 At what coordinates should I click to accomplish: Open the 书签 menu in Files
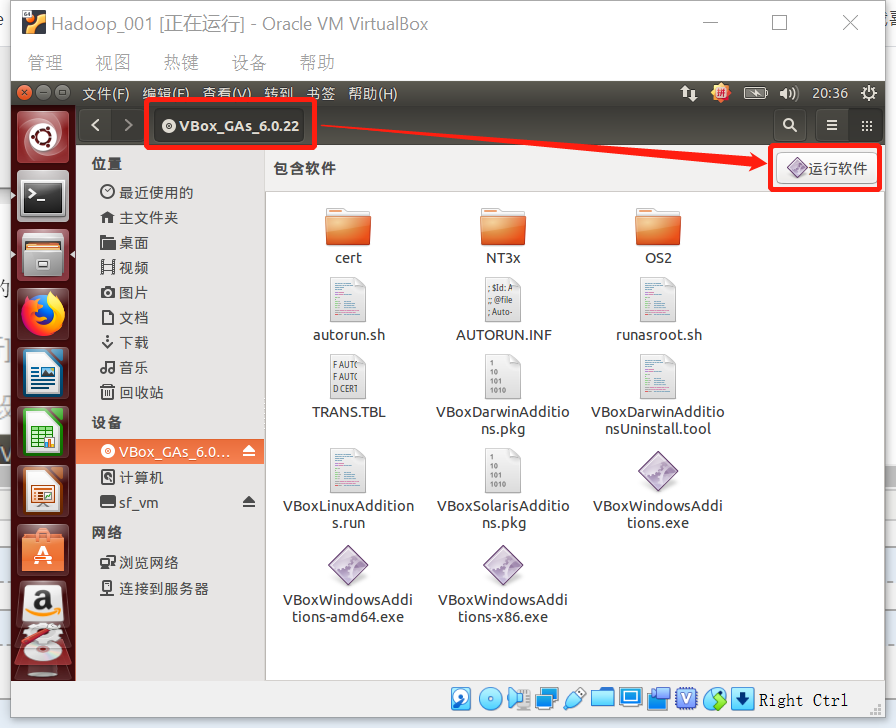coord(321,94)
